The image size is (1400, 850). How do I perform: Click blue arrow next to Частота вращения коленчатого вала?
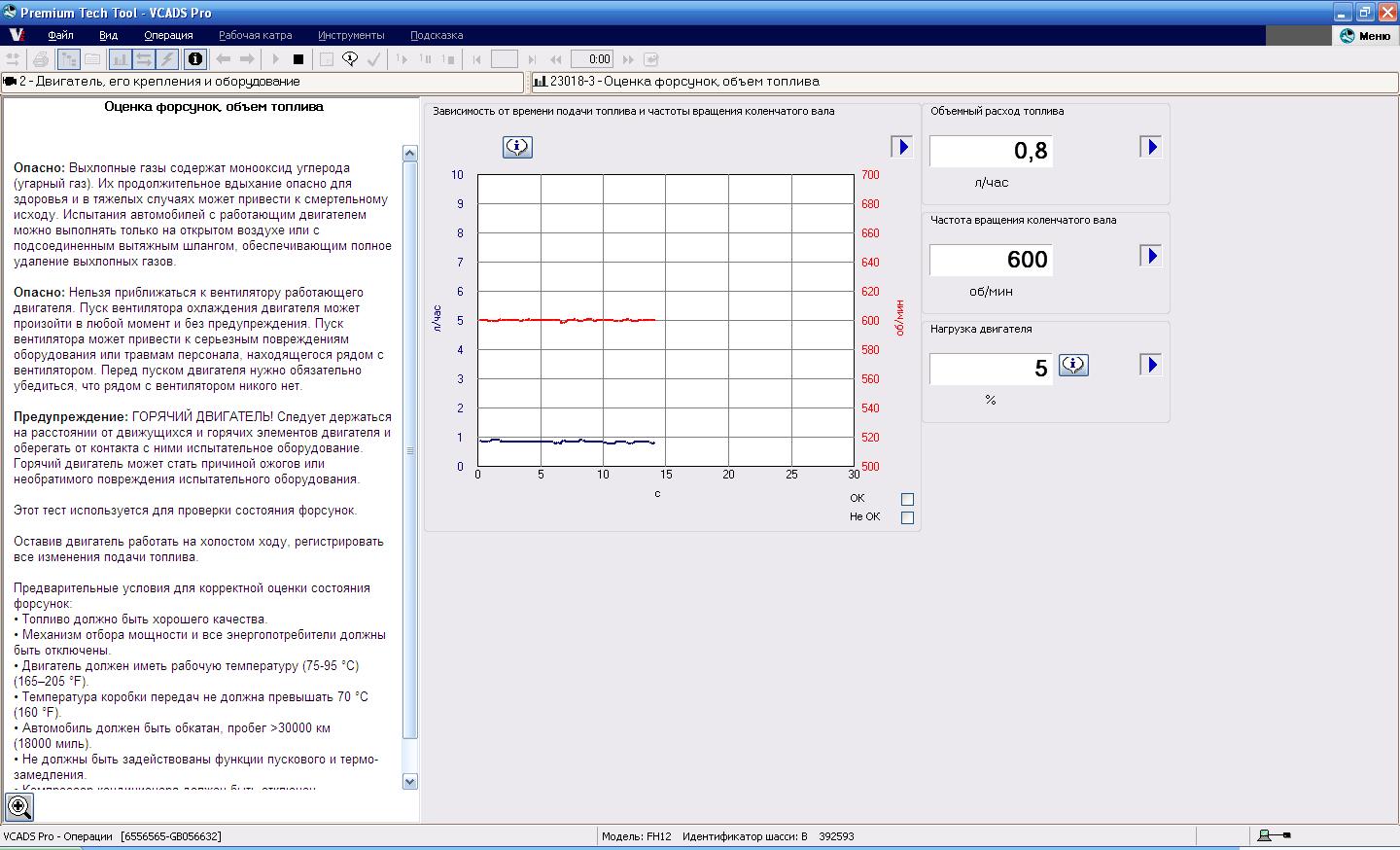[1150, 256]
